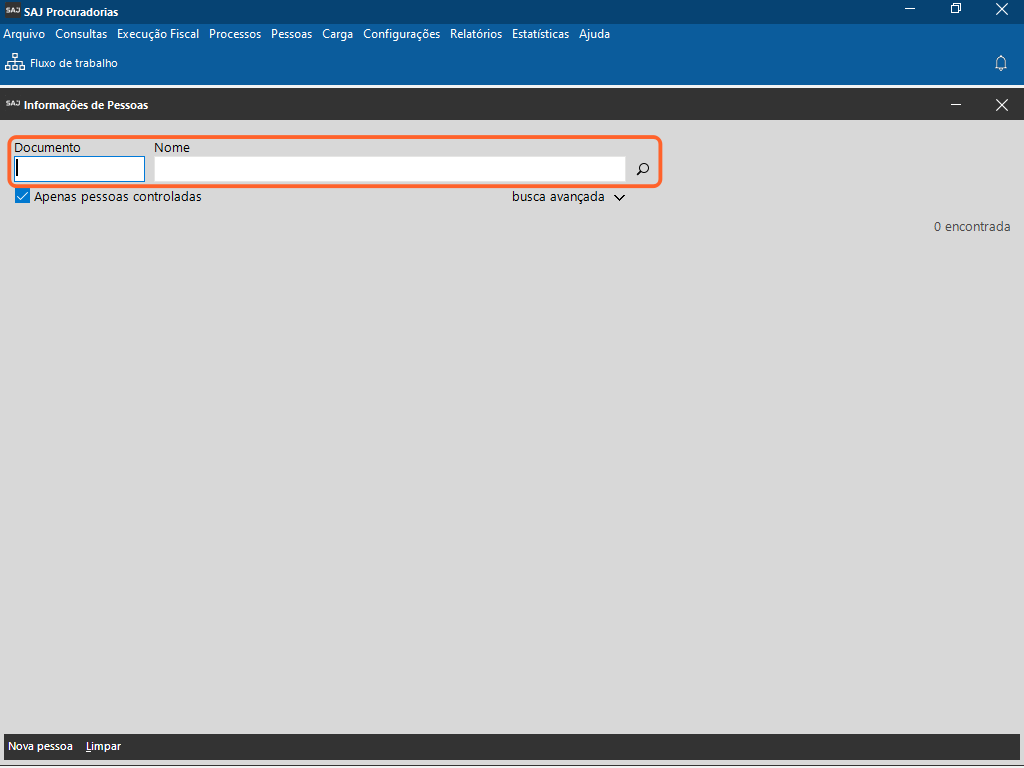This screenshot has width=1024, height=768.
Task: Open the notifications bell icon
Action: pyautogui.click(x=1000, y=63)
